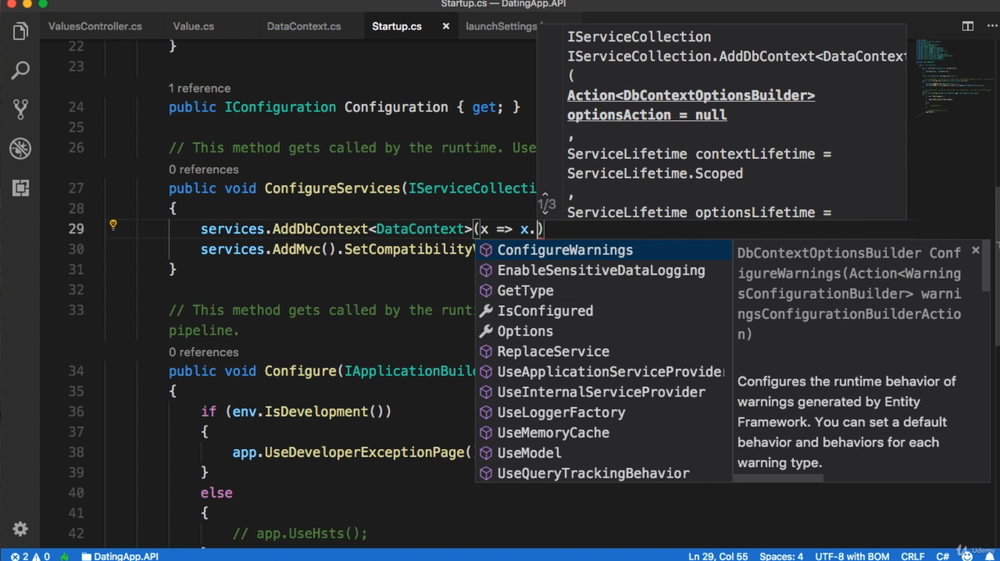Viewport: 1000px width, 561px height.
Task: Click the horizontal scrollbar of the details panel
Action: click(778, 477)
